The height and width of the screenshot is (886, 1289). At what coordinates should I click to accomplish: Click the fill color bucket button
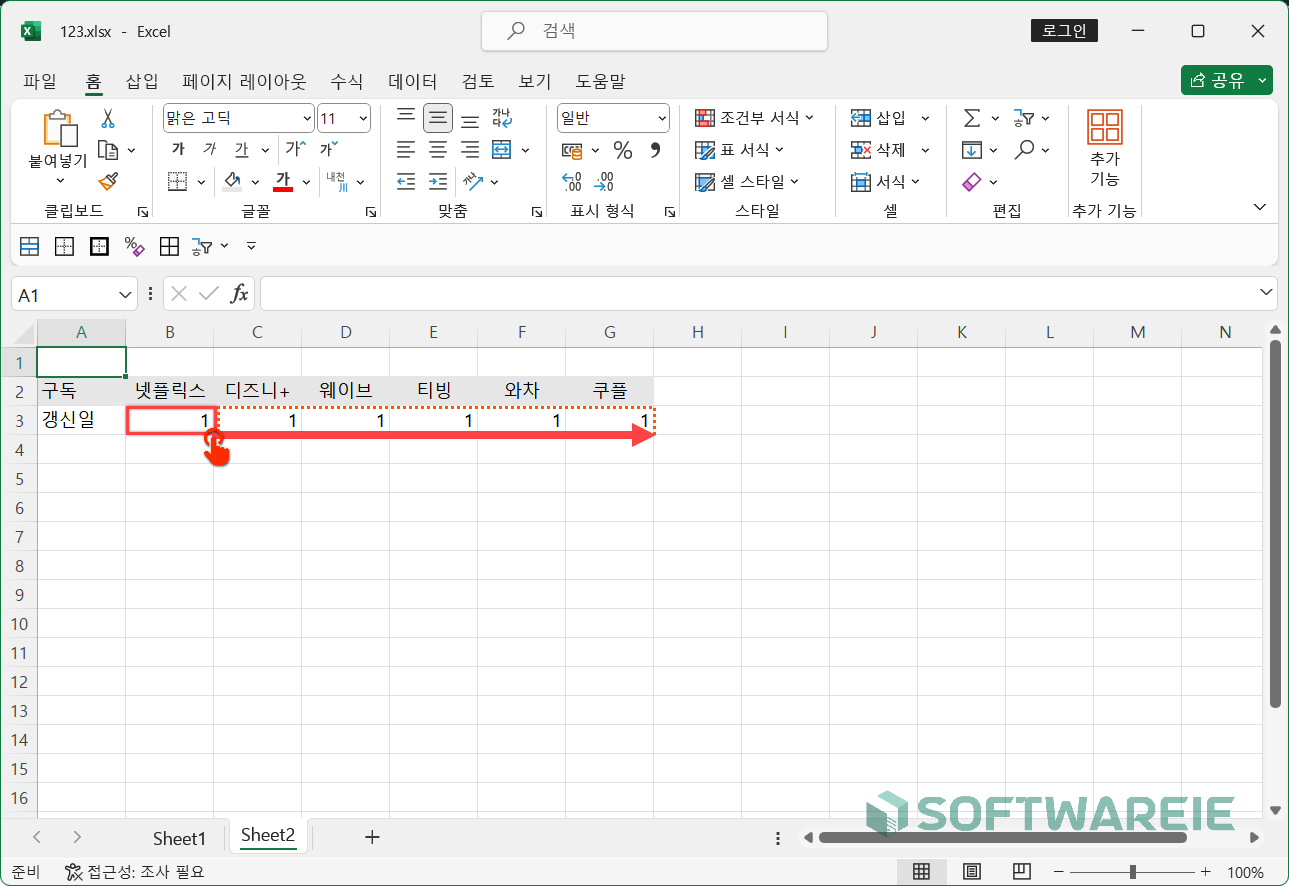pyautogui.click(x=232, y=181)
